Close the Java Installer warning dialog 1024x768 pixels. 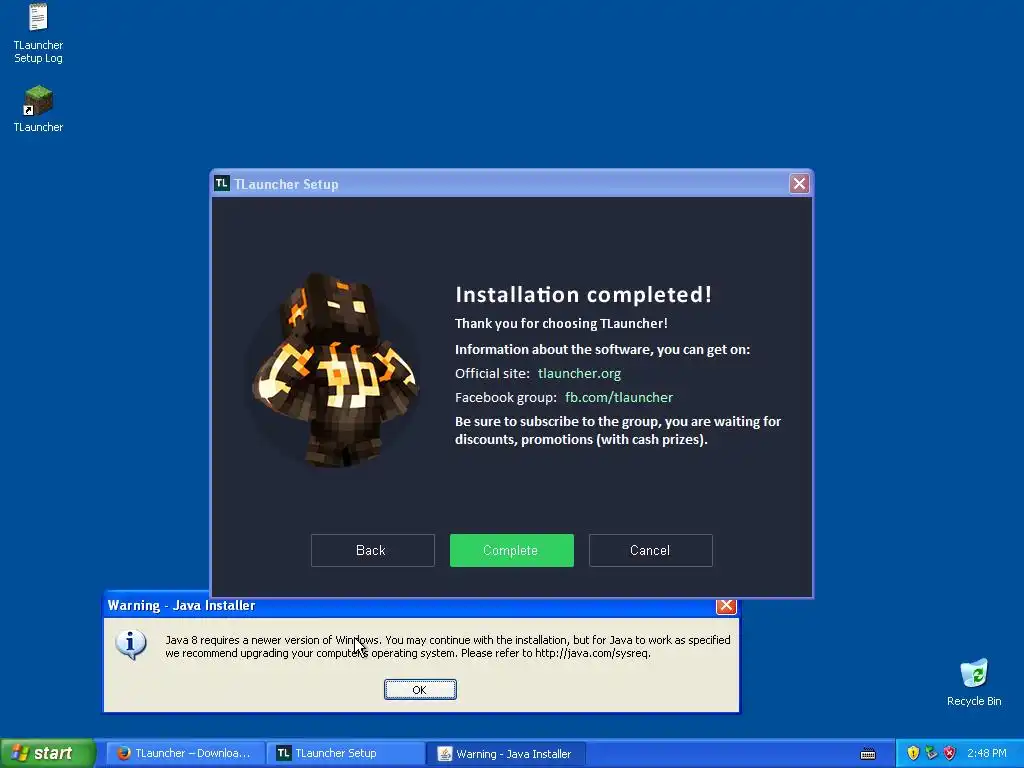[726, 606]
